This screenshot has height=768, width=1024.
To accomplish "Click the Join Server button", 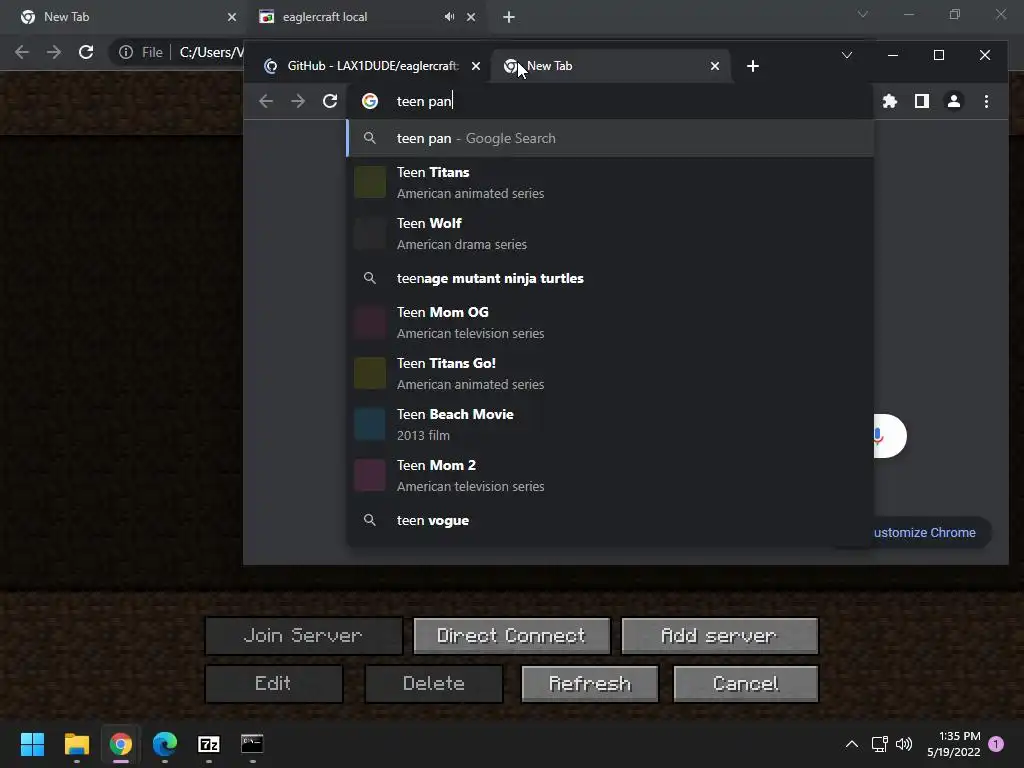I will point(304,636).
